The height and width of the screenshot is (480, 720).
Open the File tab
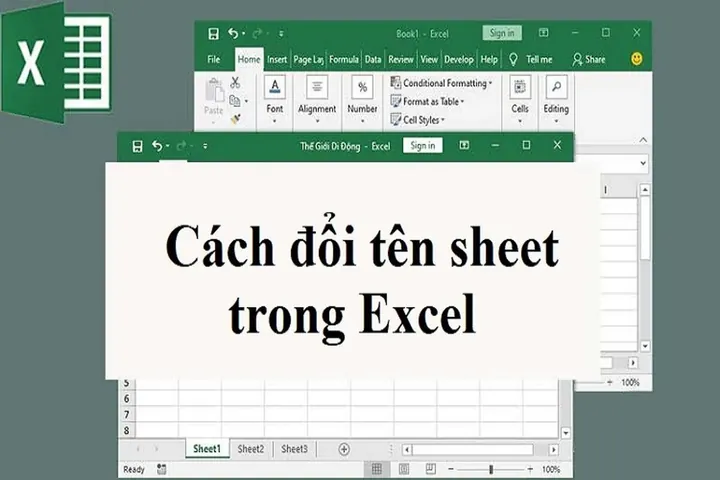(214, 59)
